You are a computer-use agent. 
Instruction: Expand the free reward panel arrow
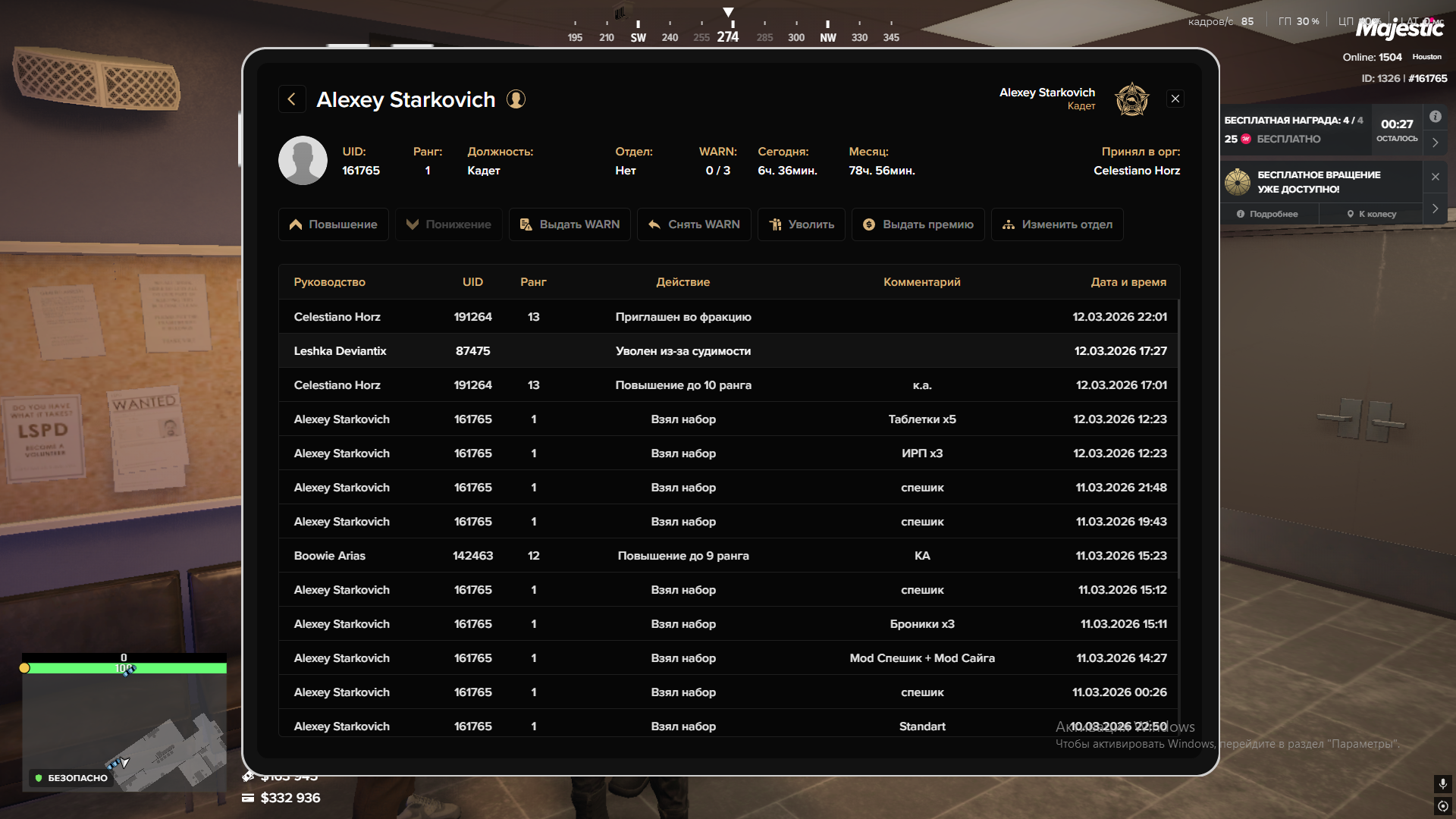[x=1435, y=142]
